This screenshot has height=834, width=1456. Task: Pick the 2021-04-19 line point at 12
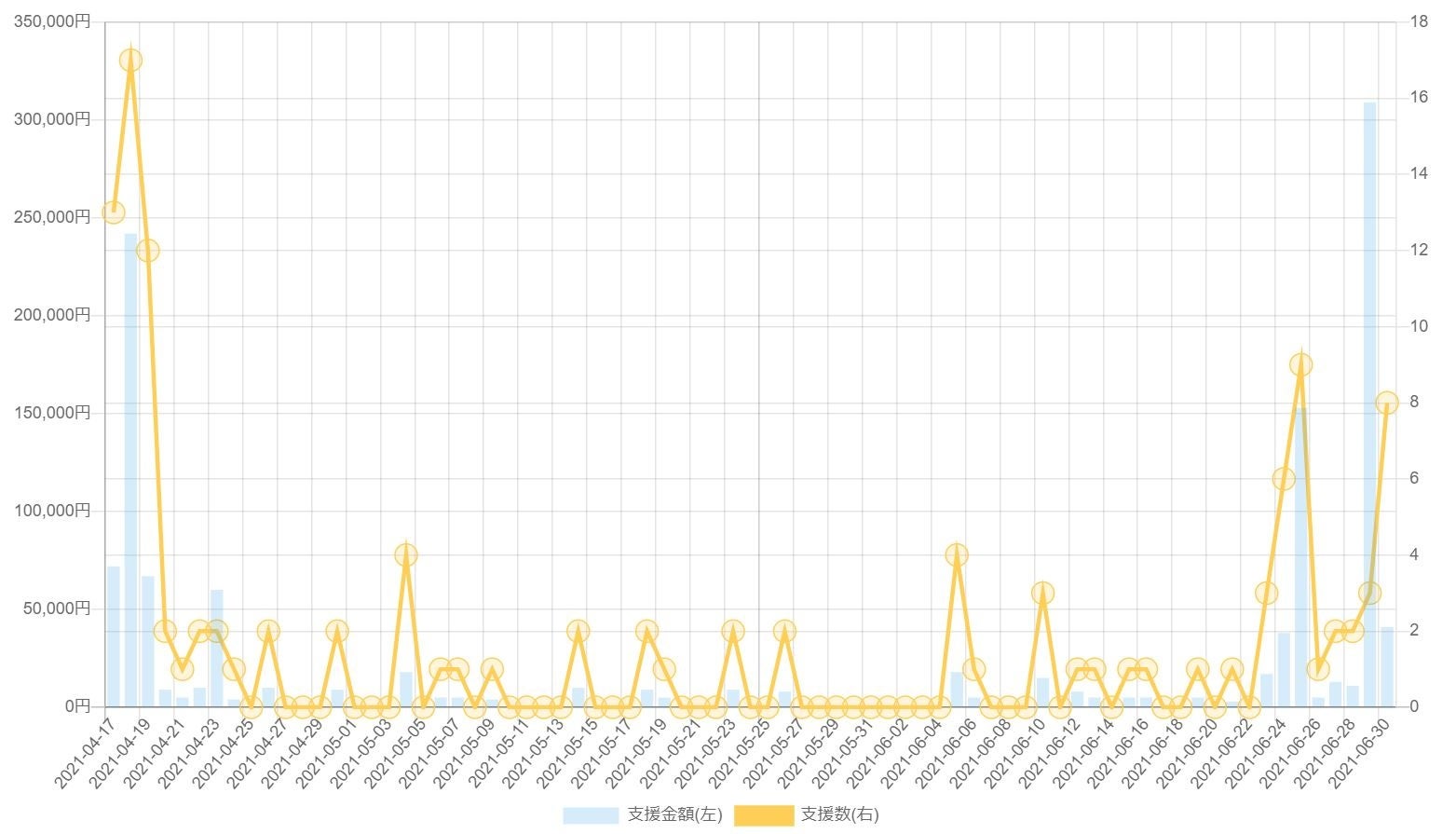click(148, 251)
